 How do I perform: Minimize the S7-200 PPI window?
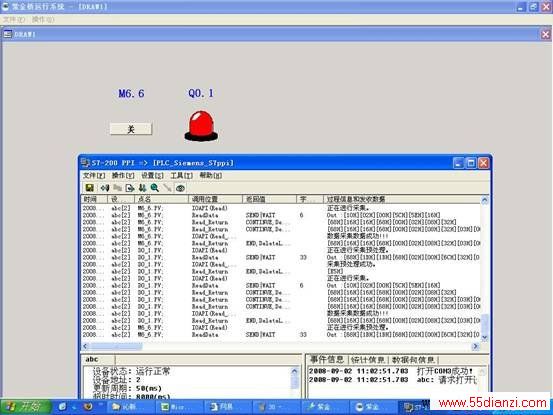458,163
